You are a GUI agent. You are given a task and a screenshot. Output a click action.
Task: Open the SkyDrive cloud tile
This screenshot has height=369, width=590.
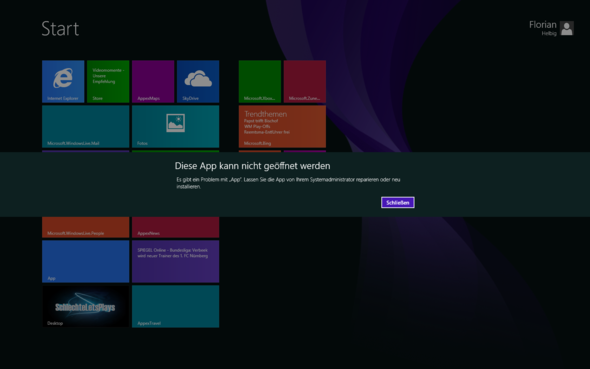point(198,81)
